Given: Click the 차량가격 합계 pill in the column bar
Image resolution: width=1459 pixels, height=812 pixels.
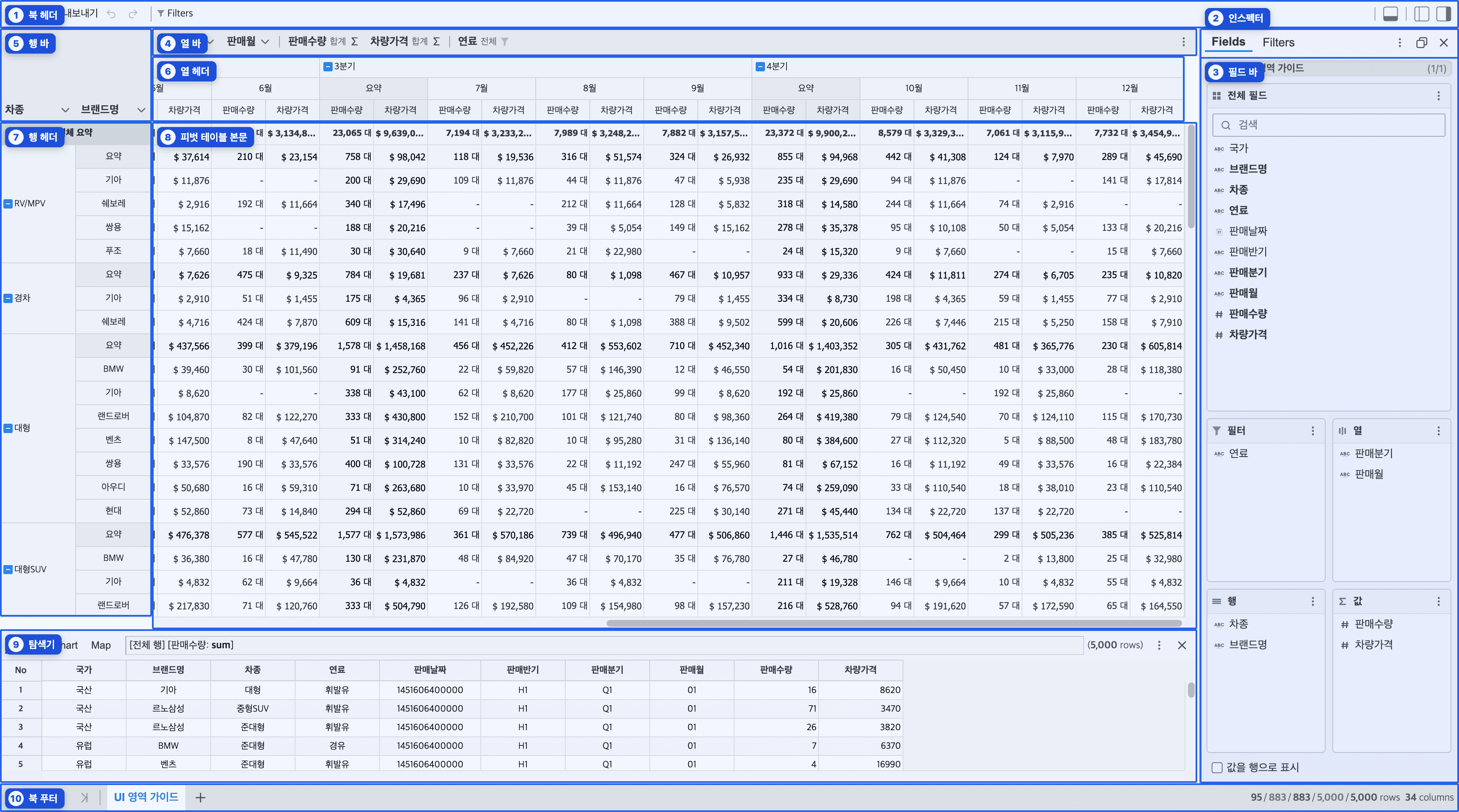Looking at the screenshot, I should pos(404,41).
